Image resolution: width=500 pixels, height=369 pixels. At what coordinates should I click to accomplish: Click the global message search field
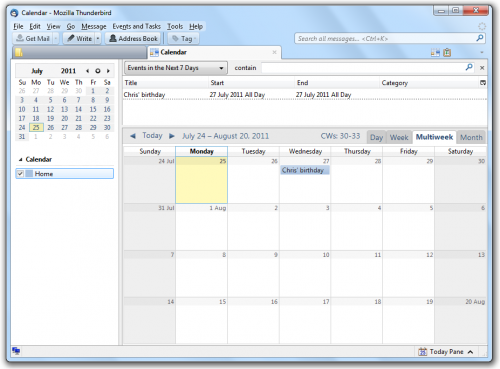(385, 38)
